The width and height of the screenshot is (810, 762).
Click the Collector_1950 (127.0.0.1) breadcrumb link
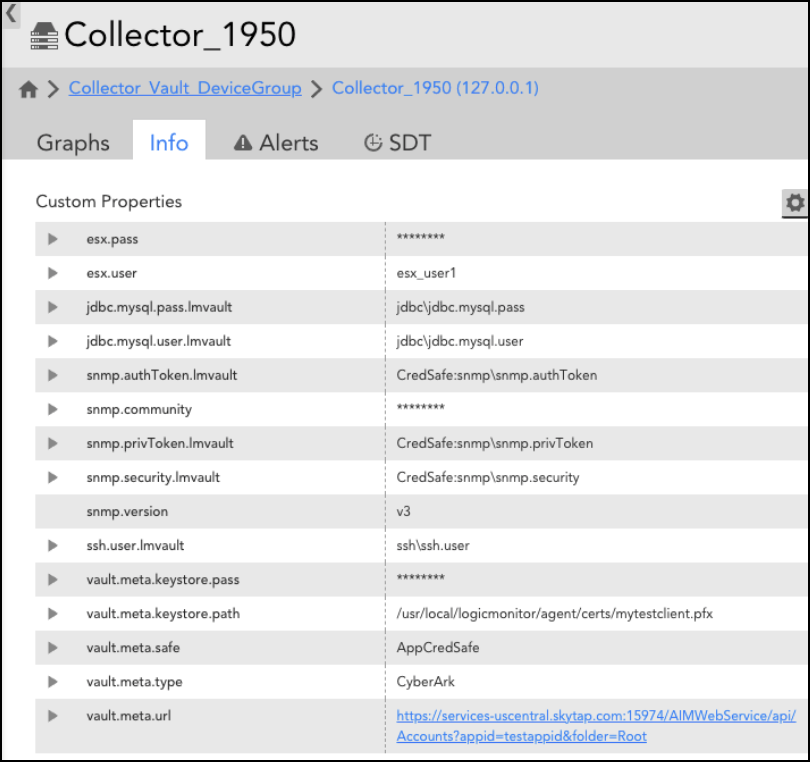coord(435,88)
